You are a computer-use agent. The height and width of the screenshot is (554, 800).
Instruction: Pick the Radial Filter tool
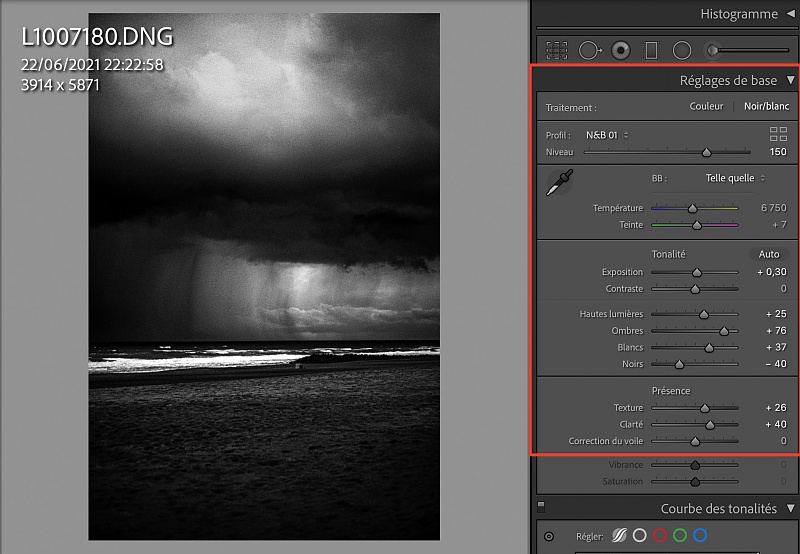pyautogui.click(x=682, y=49)
